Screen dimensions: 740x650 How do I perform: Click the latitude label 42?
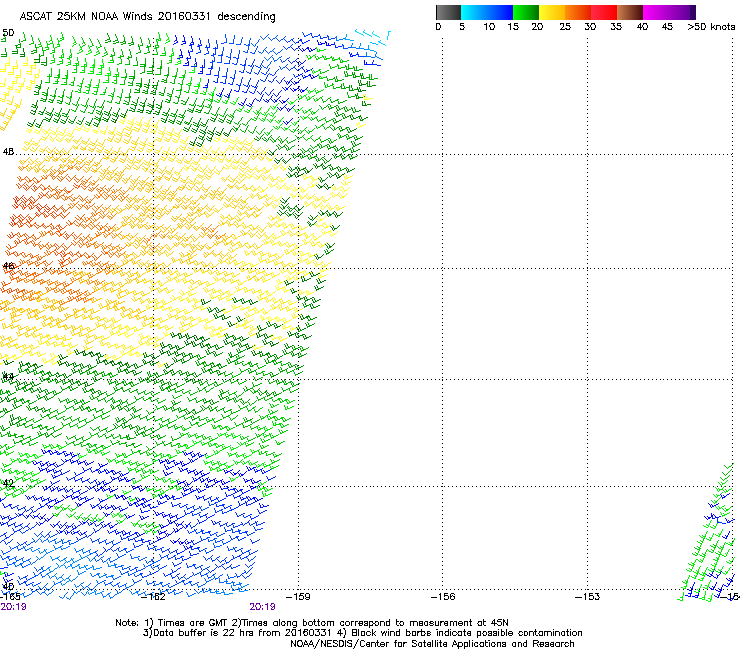coord(8,483)
